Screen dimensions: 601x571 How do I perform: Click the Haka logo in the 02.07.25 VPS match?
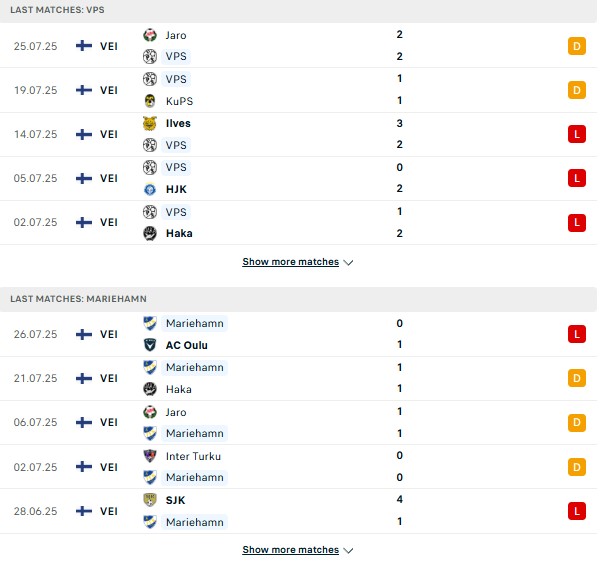click(150, 233)
